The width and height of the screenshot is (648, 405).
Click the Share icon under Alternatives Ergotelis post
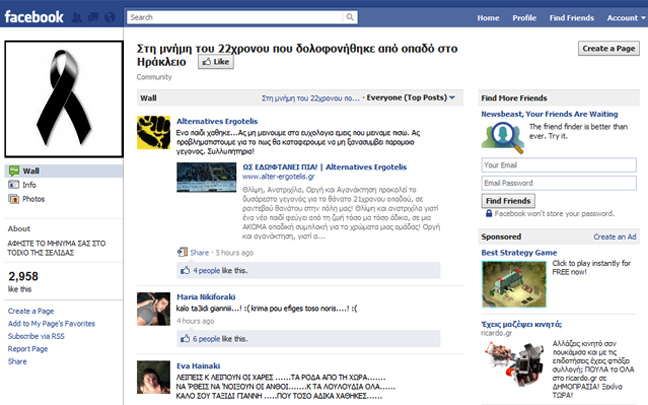[x=181, y=252]
